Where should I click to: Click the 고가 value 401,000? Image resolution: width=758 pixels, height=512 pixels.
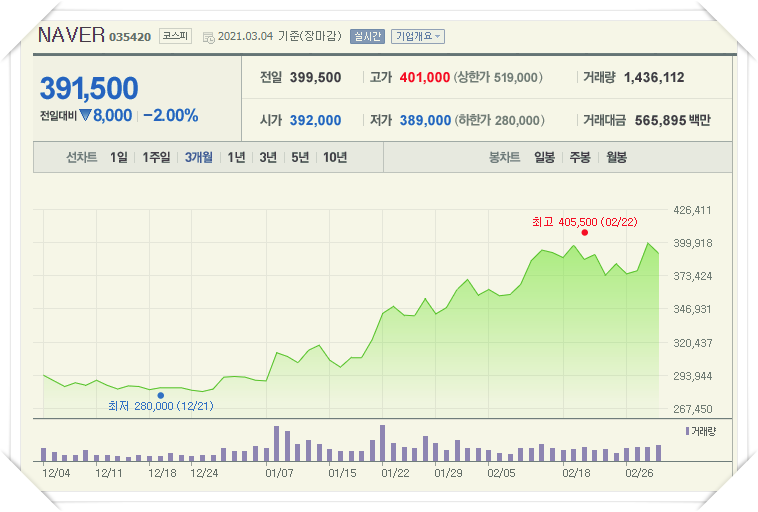[425, 77]
